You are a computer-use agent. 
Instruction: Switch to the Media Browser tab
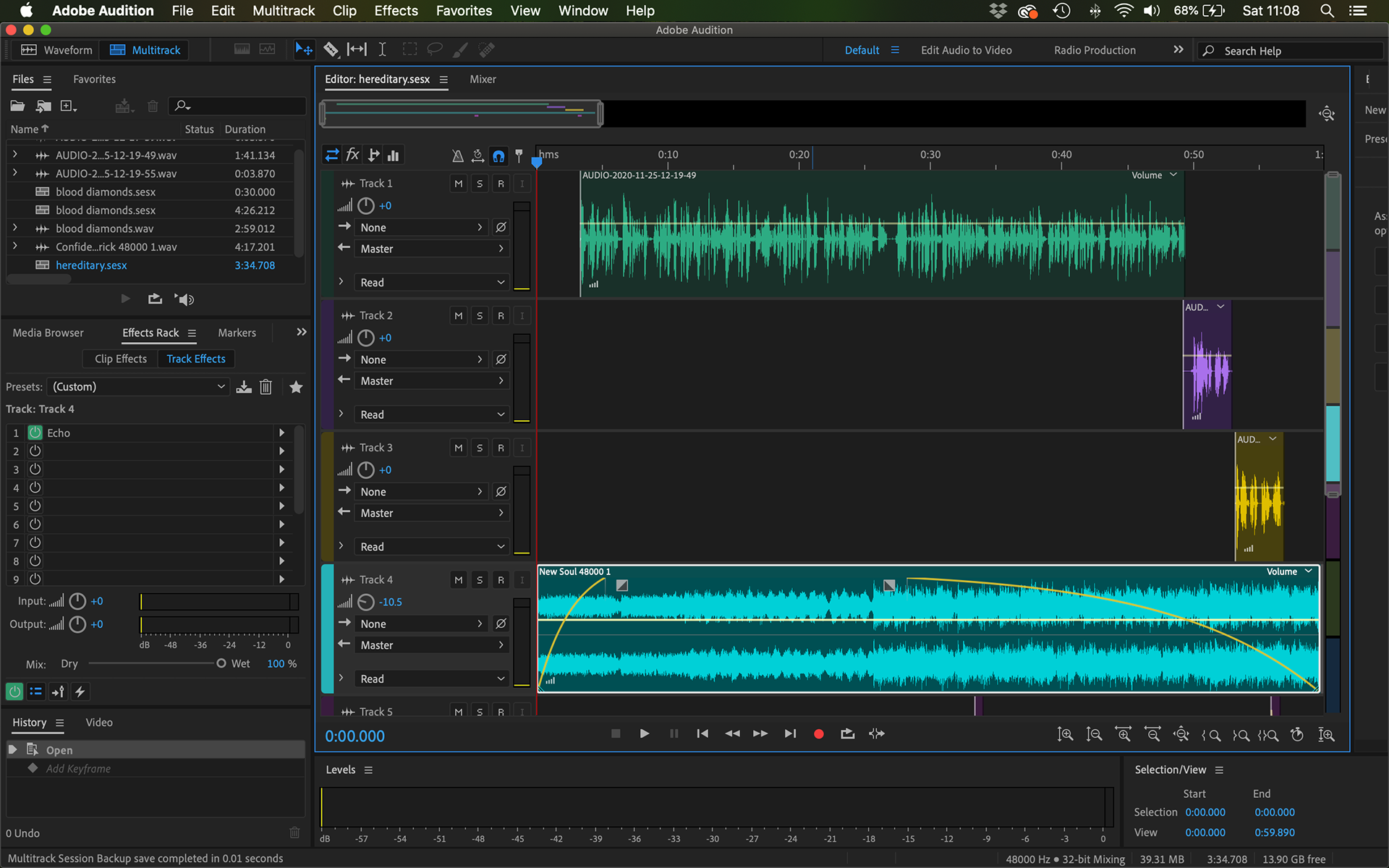pyautogui.click(x=48, y=333)
